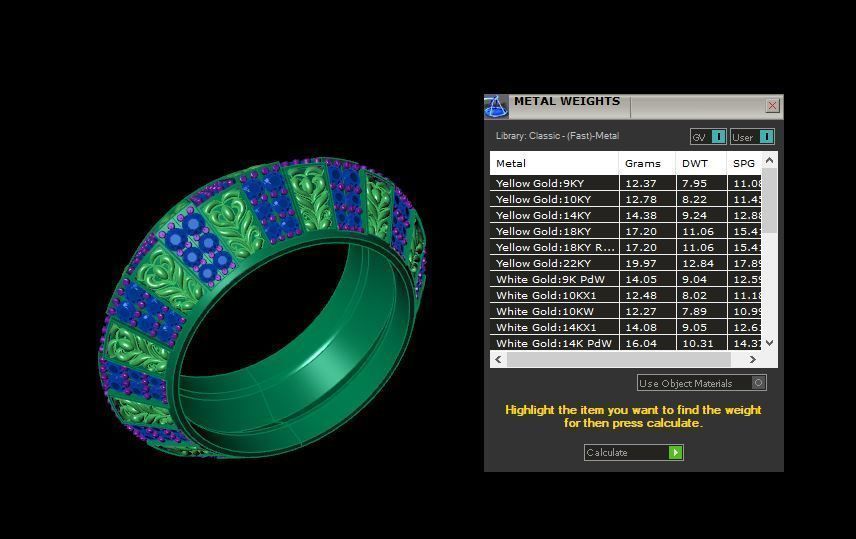
Task: Click the 10.31 DWT value
Action: pyautogui.click(x=698, y=343)
